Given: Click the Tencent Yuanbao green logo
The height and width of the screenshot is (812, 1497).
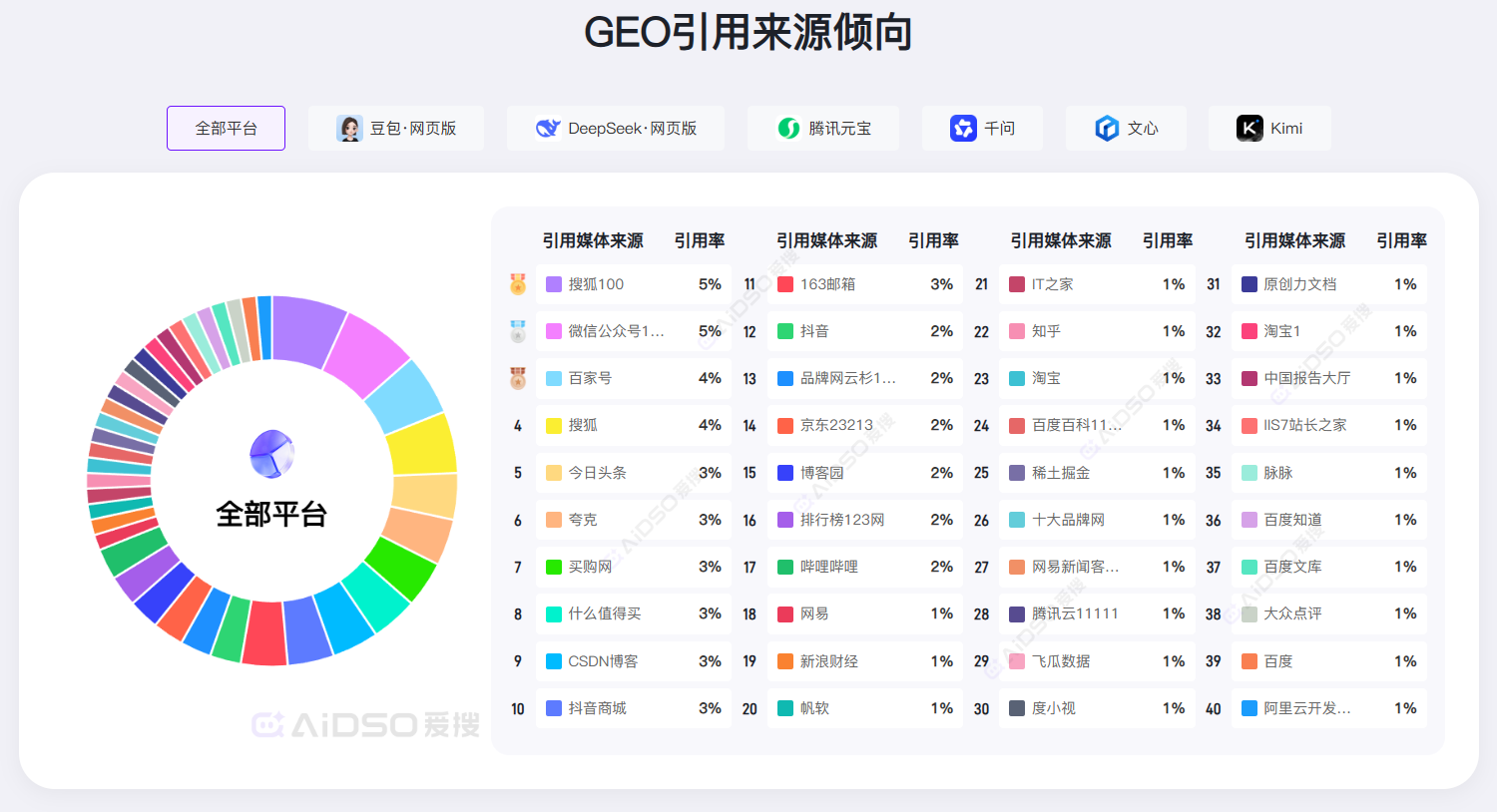Looking at the screenshot, I should click(788, 129).
